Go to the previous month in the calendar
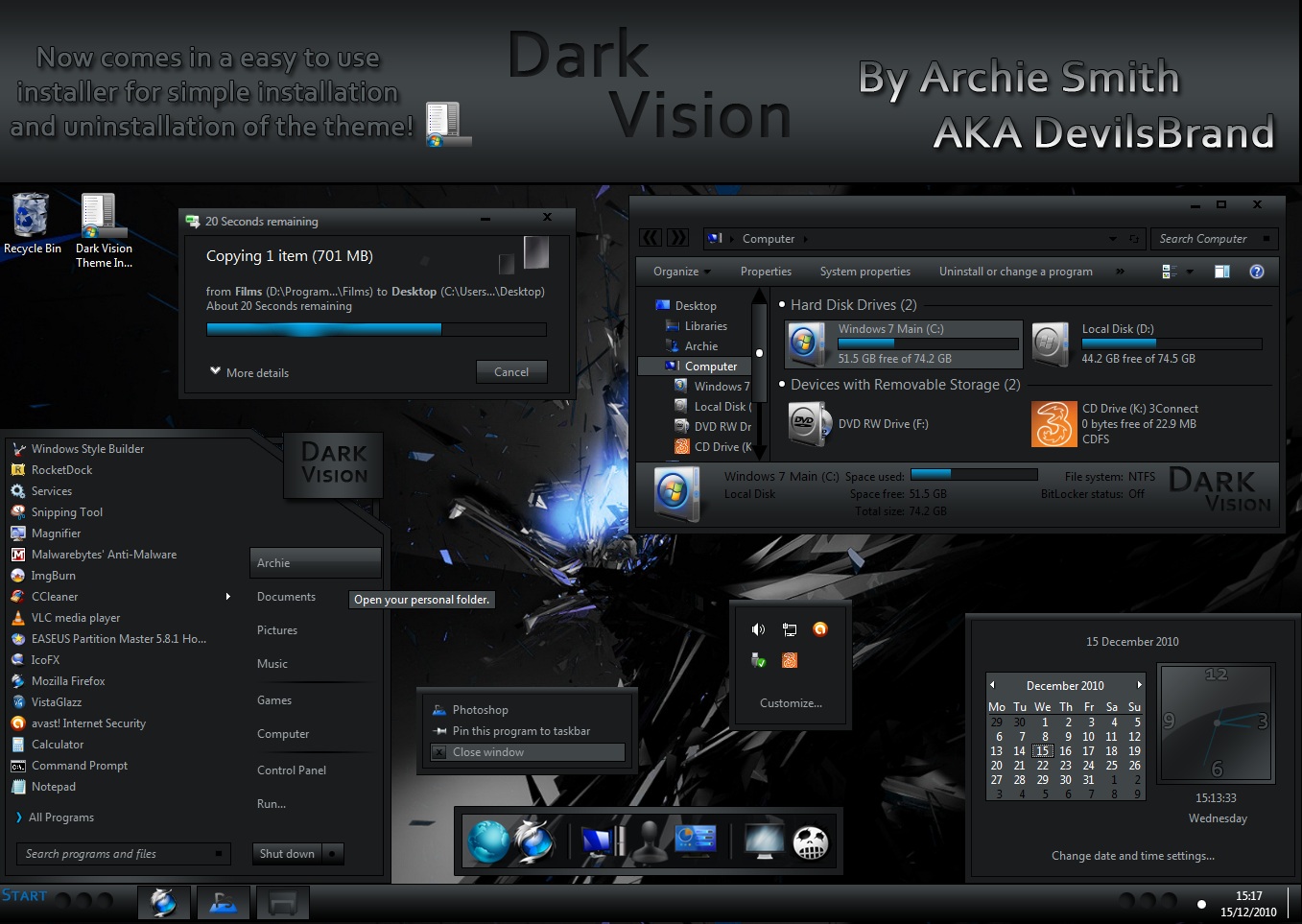 pyautogui.click(x=992, y=685)
